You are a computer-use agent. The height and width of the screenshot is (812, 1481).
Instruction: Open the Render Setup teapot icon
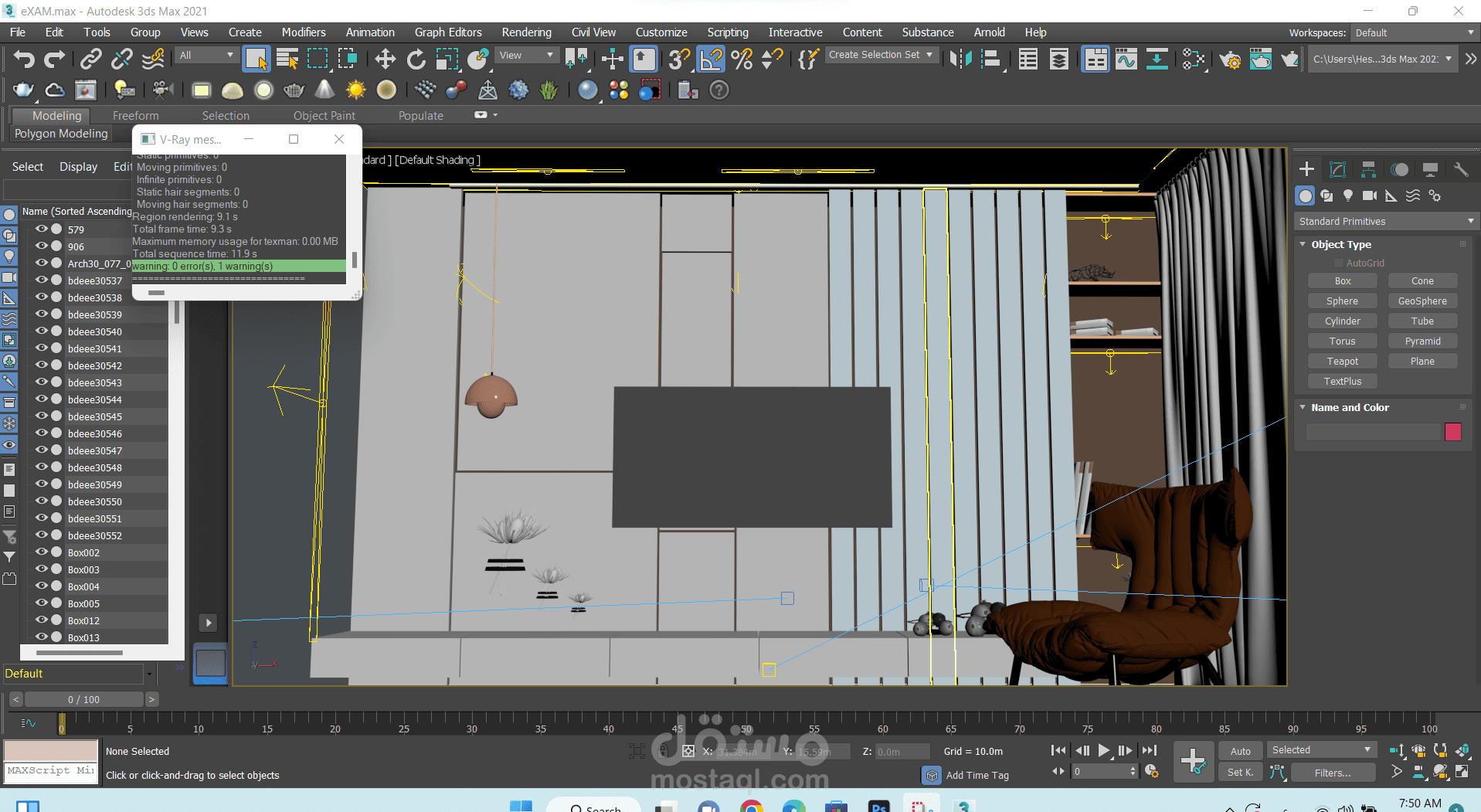click(x=1230, y=59)
